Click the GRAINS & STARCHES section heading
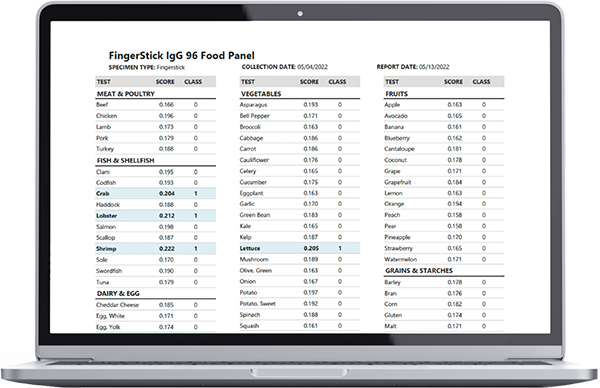Viewport: 600px width, 388px height. coord(419,271)
